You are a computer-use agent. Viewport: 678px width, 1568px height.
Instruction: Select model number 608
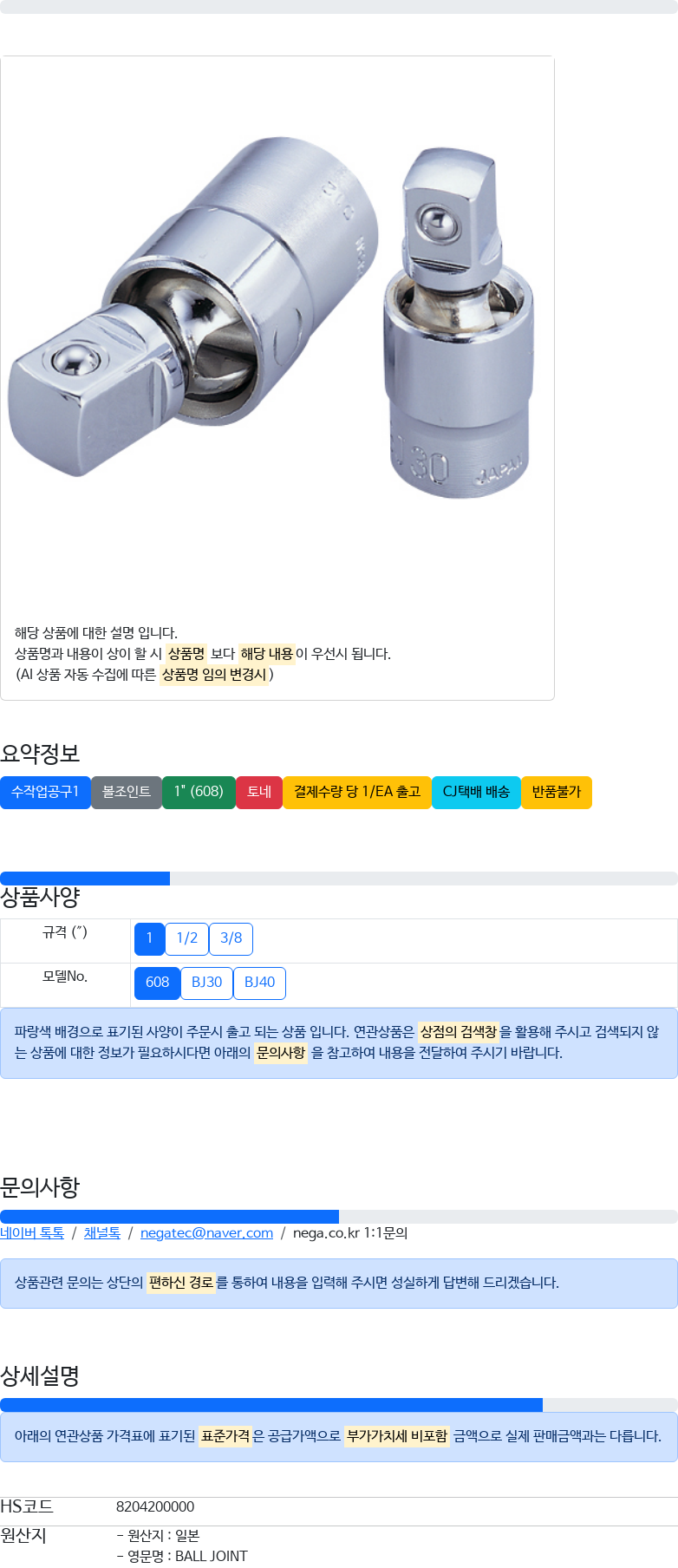[157, 983]
